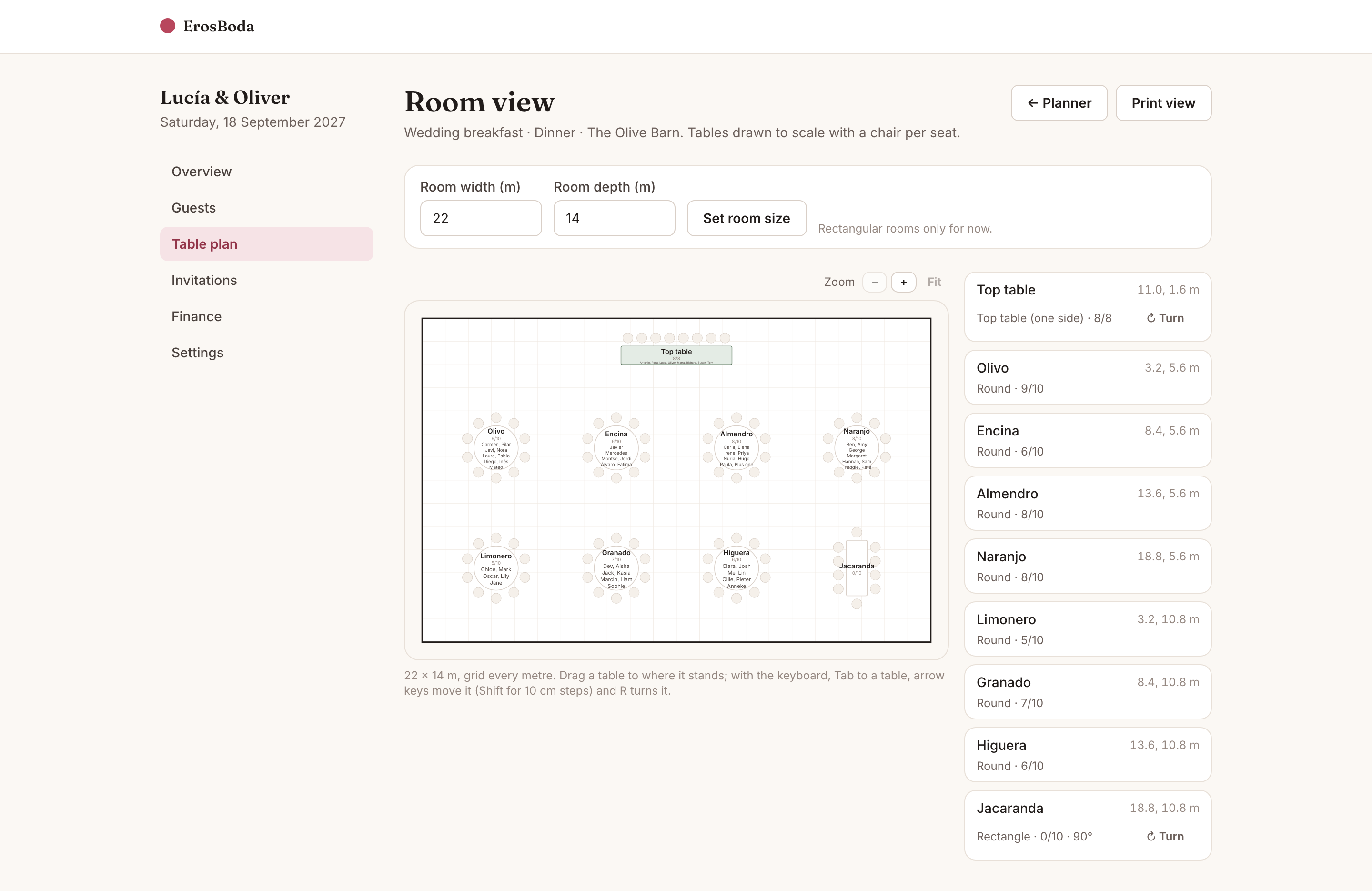
Task: Select Limonero round table on plan
Action: click(x=496, y=568)
